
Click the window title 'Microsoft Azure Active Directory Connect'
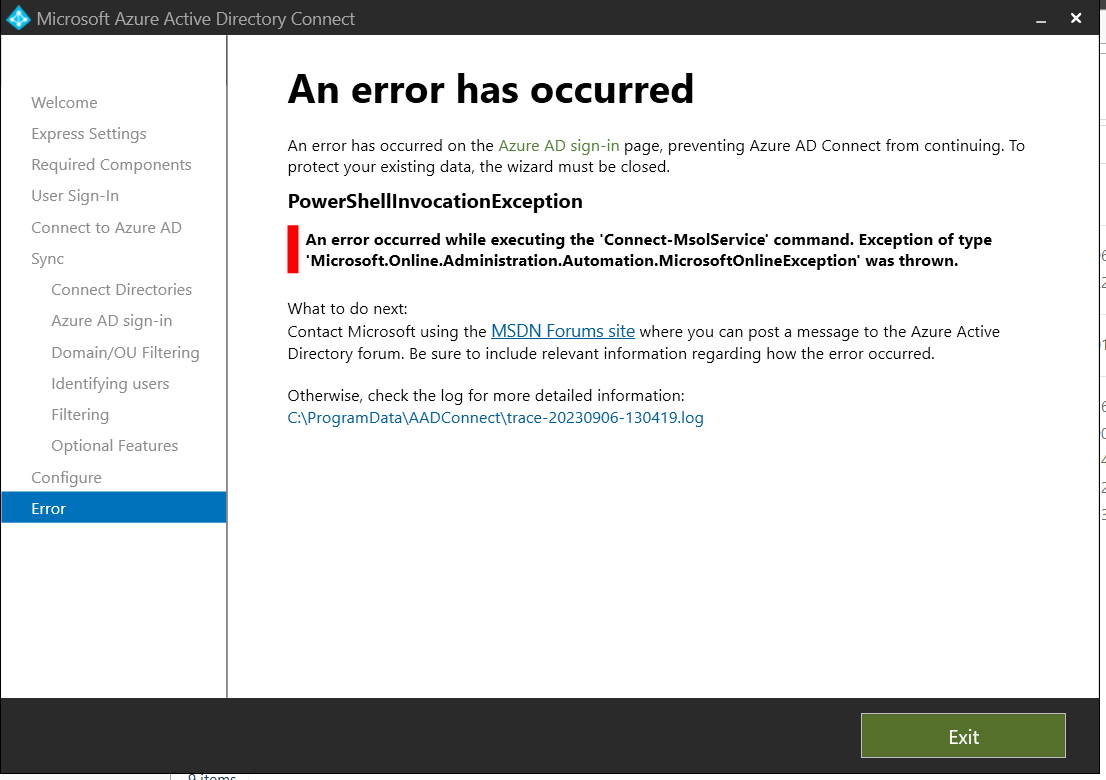(x=195, y=19)
